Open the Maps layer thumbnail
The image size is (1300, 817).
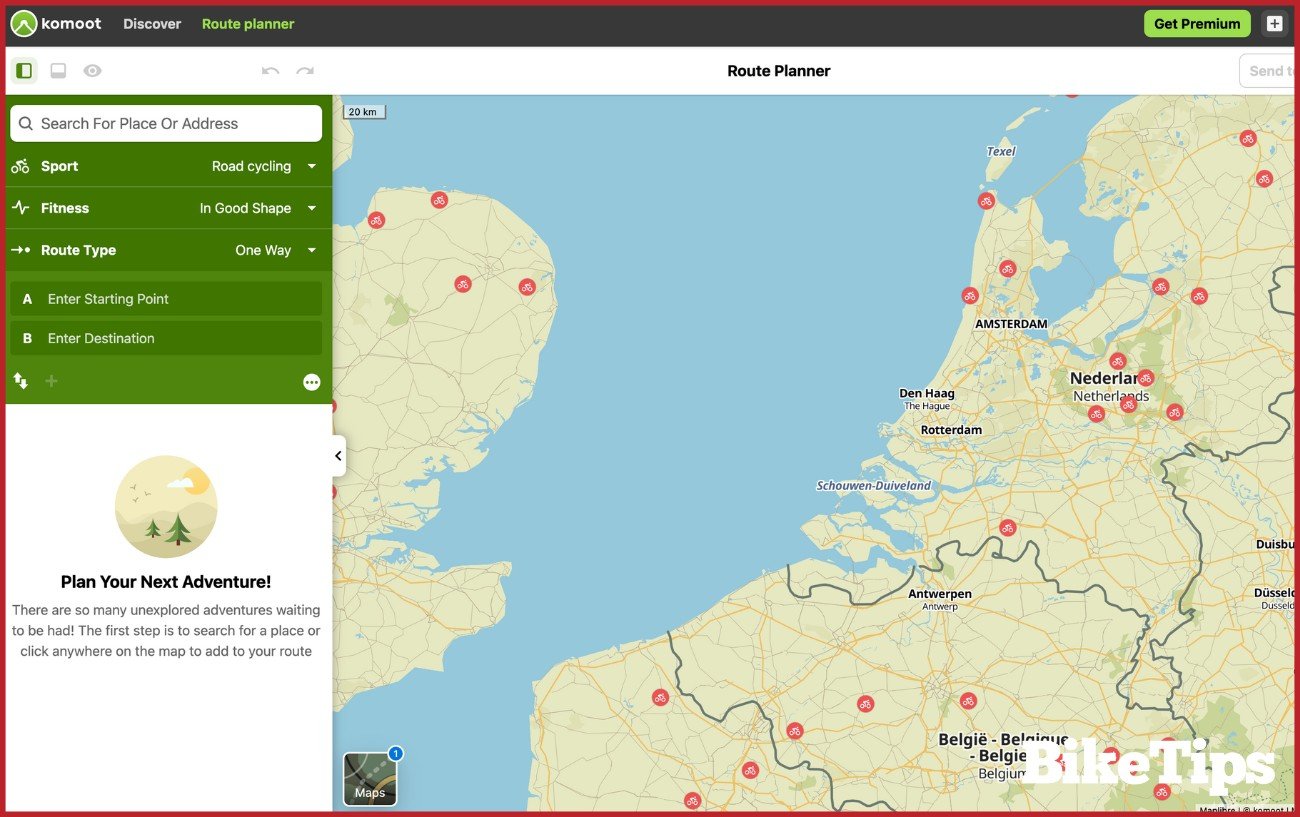(370, 779)
